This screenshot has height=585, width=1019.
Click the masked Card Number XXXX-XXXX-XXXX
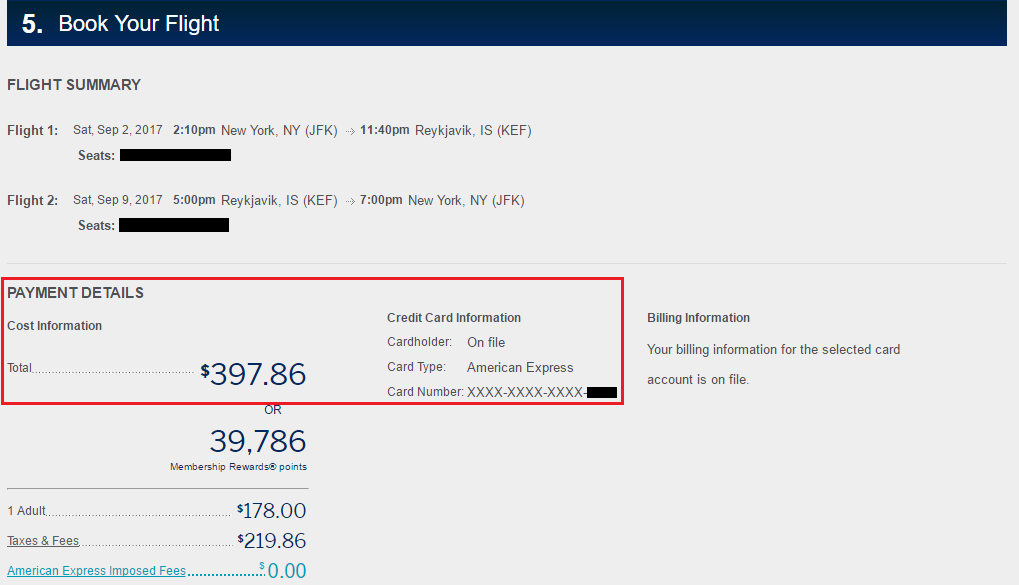click(x=526, y=392)
